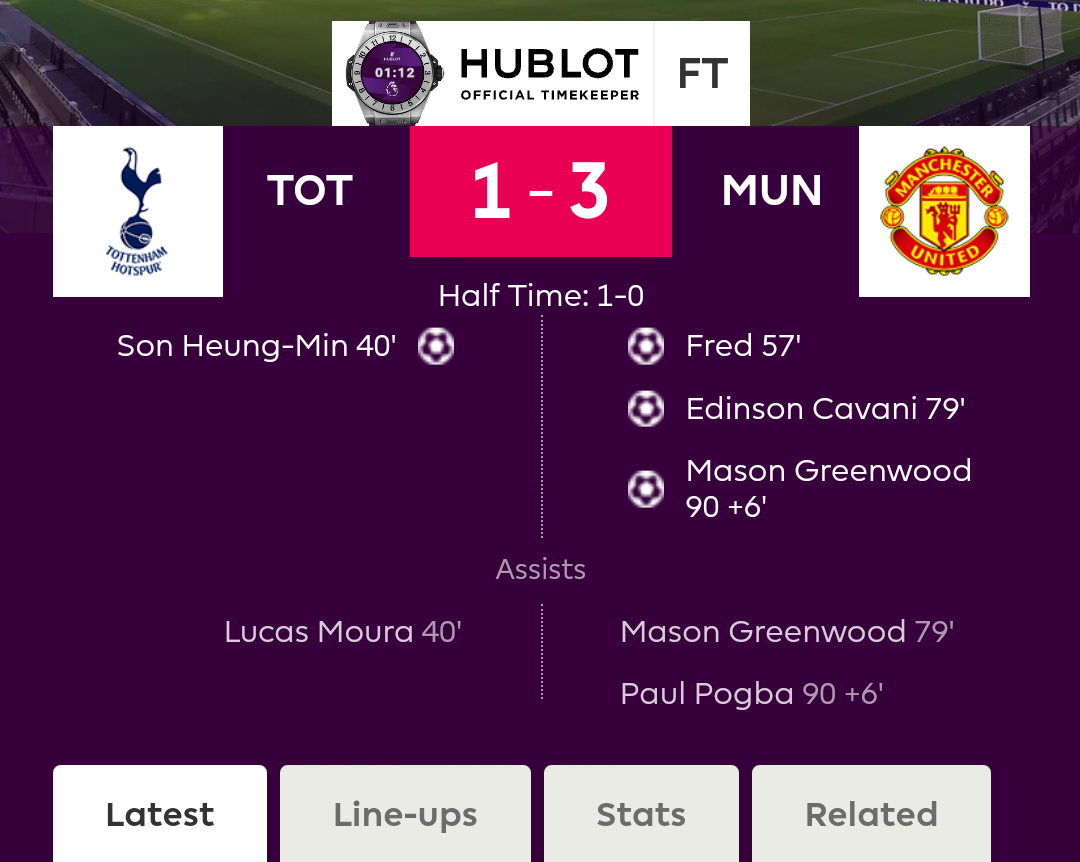
Task: Click the FT full-time status label
Action: pos(703,74)
